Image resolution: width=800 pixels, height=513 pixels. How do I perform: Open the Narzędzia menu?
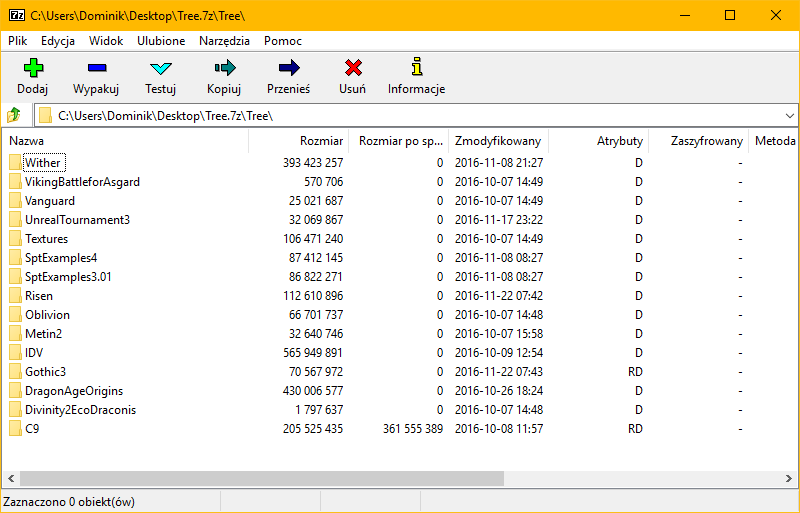(x=225, y=41)
